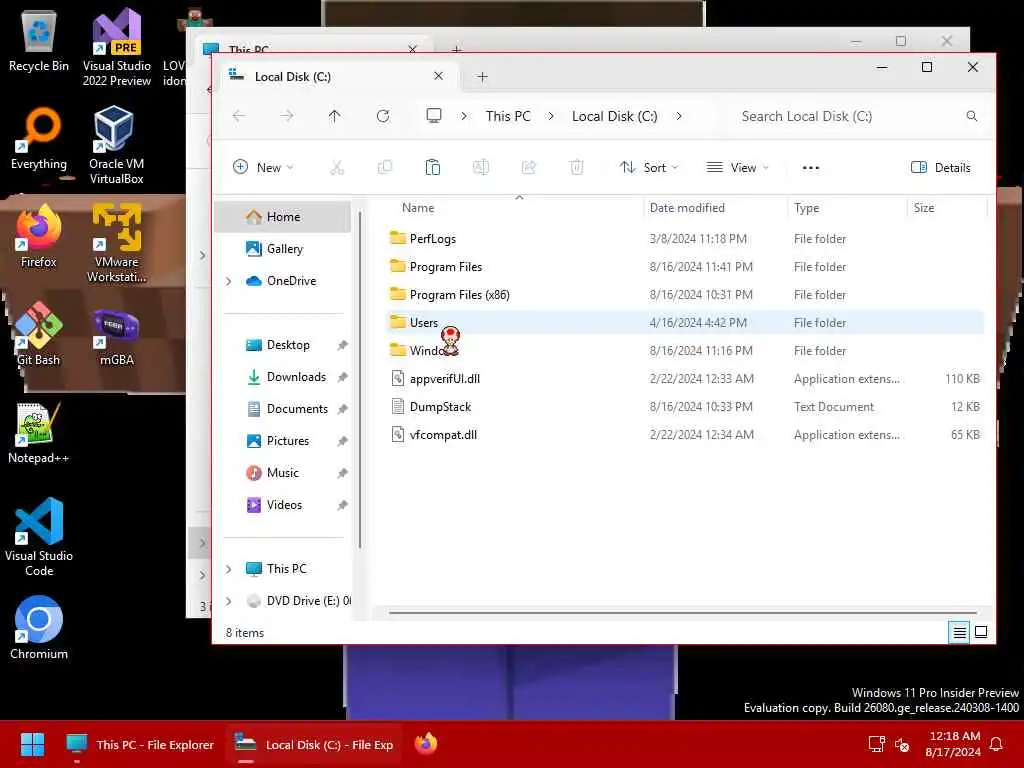The image size is (1024, 768).
Task: Switch to This PC taskbar window
Action: (x=140, y=744)
